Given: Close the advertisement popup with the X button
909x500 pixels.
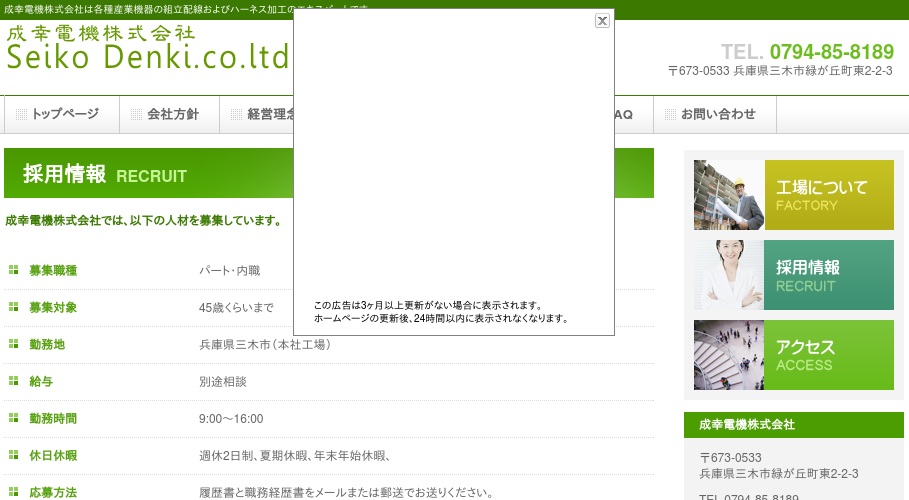Looking at the screenshot, I should (x=602, y=20).
